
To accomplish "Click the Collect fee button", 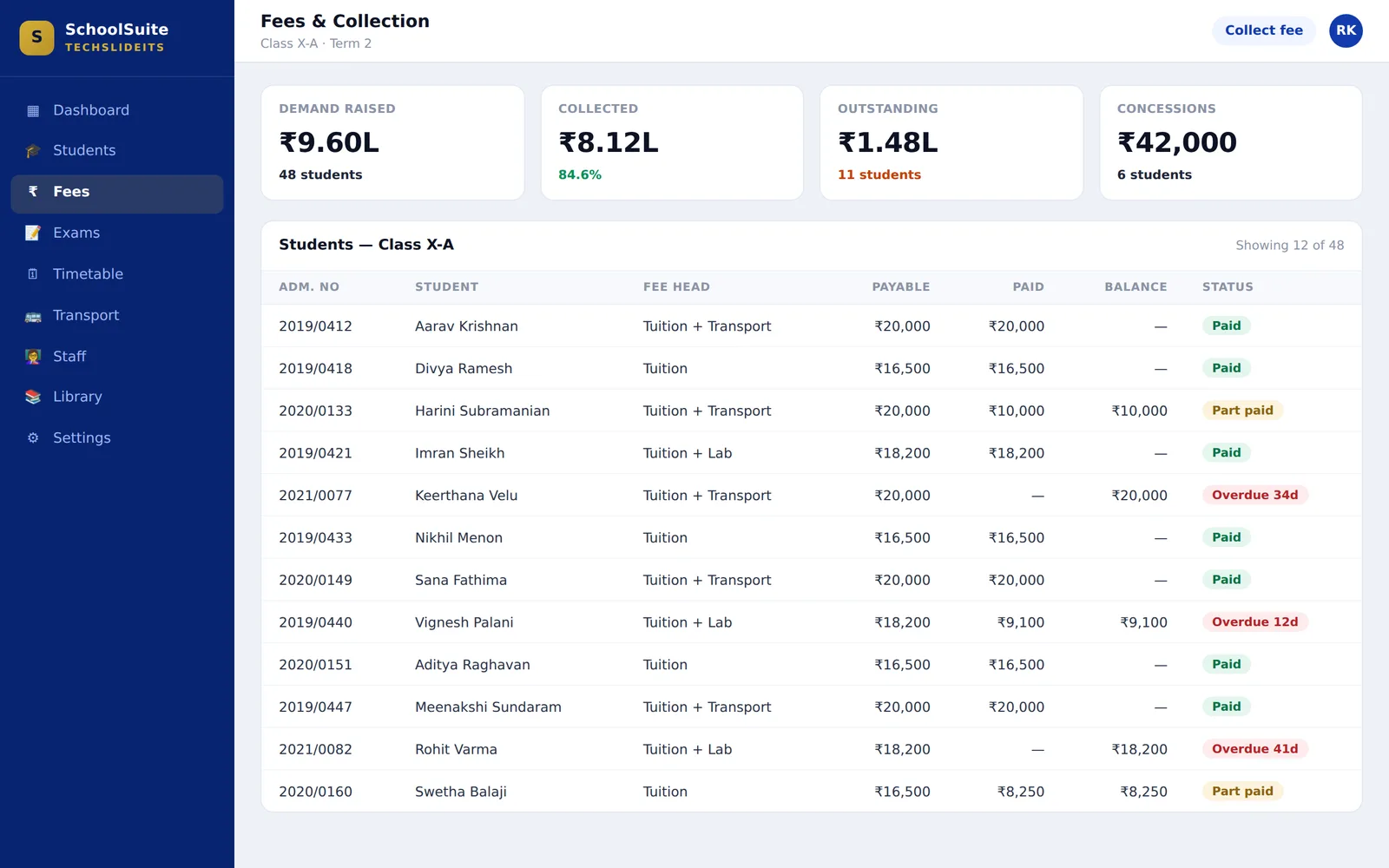I will [x=1264, y=30].
